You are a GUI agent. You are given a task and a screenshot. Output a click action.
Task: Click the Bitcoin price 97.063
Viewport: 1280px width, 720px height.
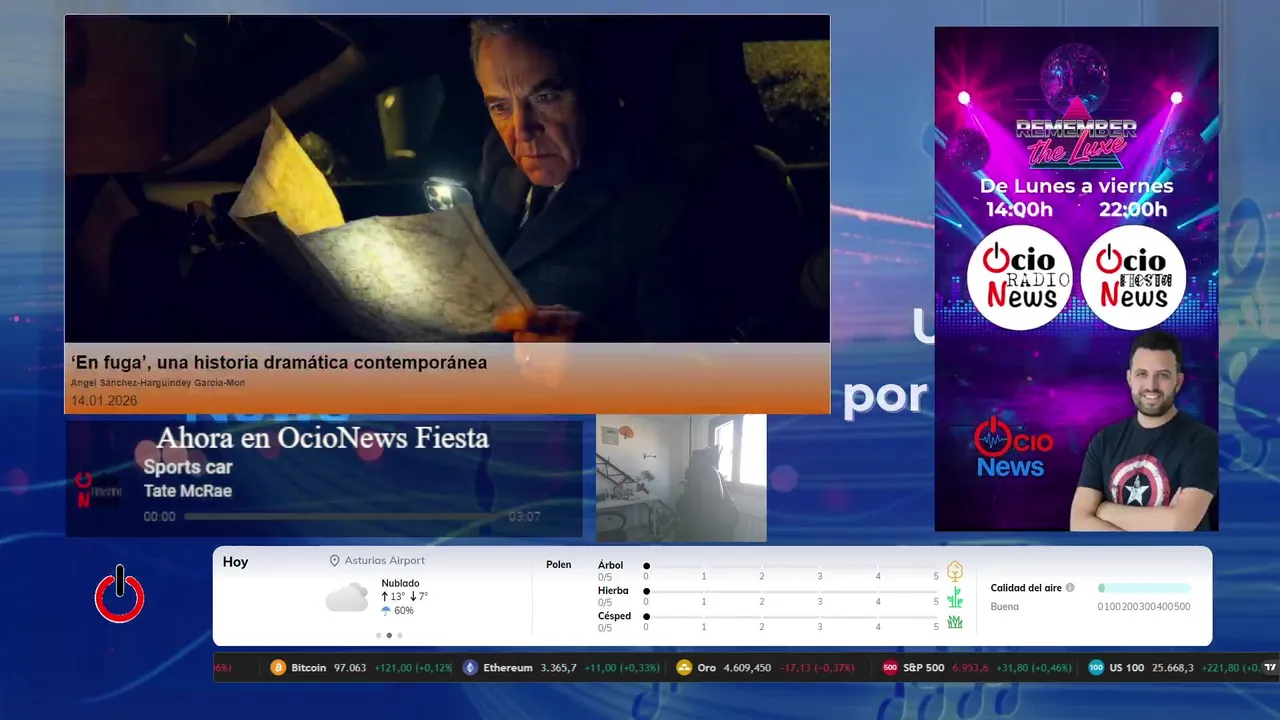350,668
